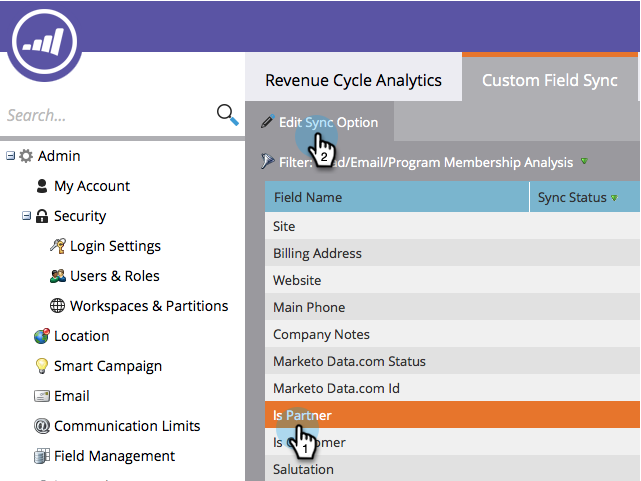Screen dimensions: 641x481
Task: Click the Communication Limits at-sign icon
Action: pos(42,426)
